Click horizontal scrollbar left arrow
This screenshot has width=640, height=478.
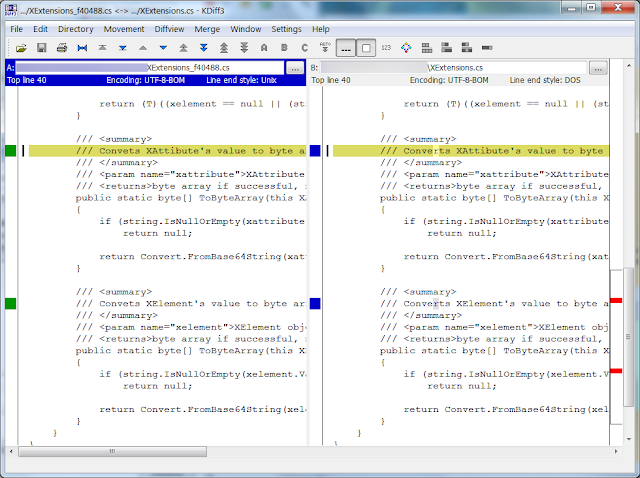[x=11, y=451]
